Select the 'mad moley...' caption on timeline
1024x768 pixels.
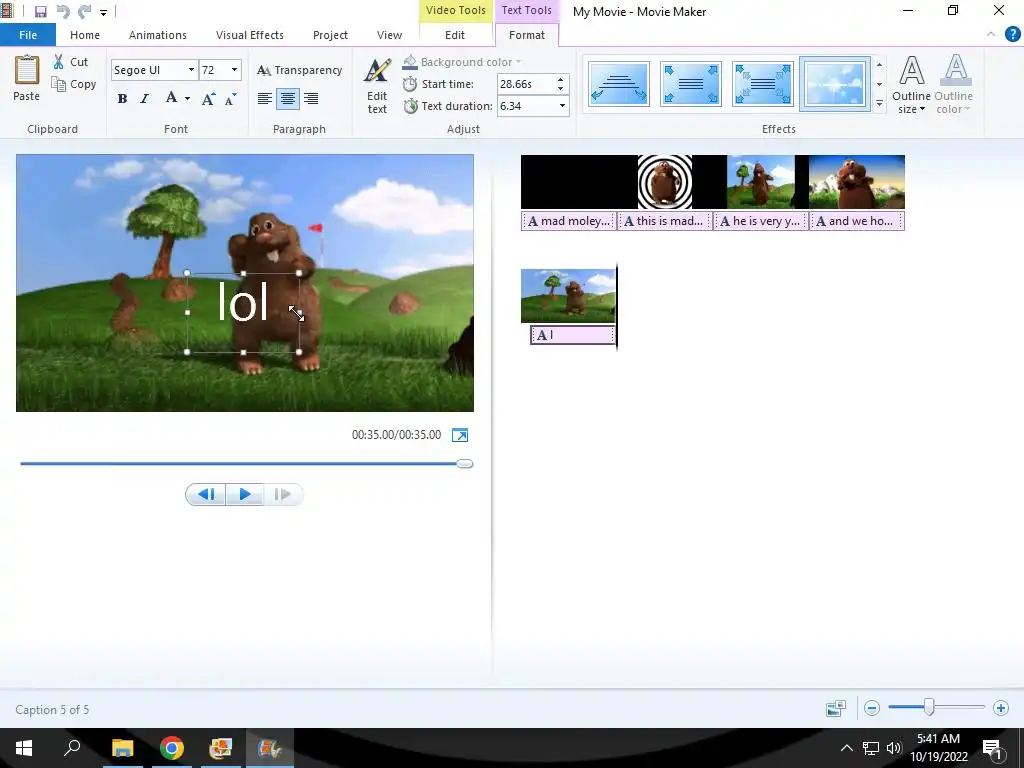click(x=568, y=221)
